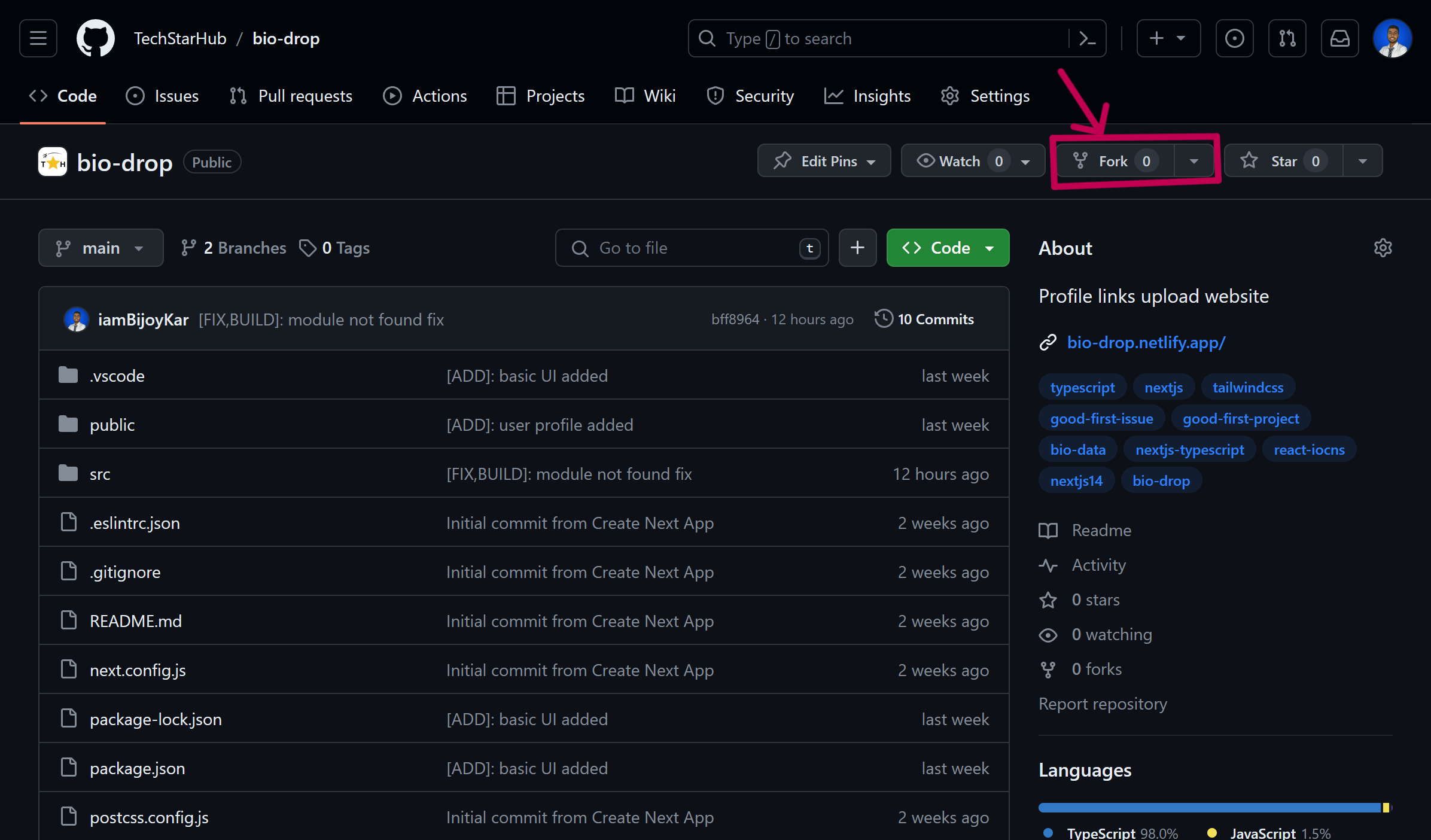Open pull requests header icon
Screen dimensions: 1431x840
pyautogui.click(x=1287, y=38)
